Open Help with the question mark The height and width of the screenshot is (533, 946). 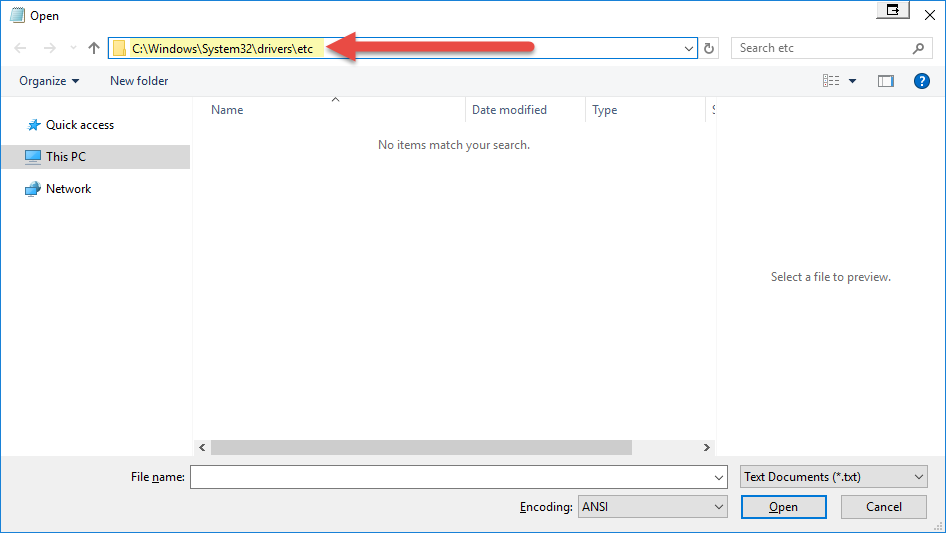[x=921, y=81]
